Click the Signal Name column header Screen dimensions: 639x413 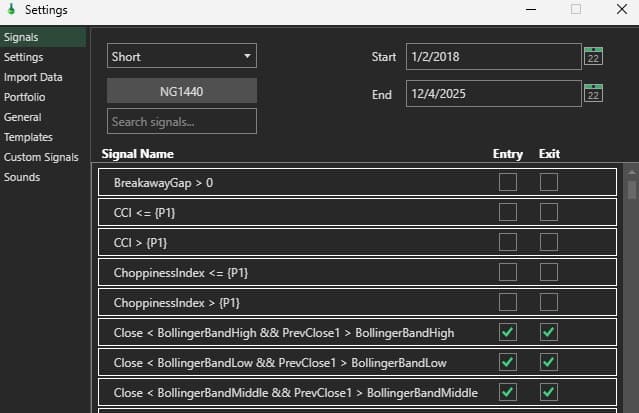click(x=138, y=154)
